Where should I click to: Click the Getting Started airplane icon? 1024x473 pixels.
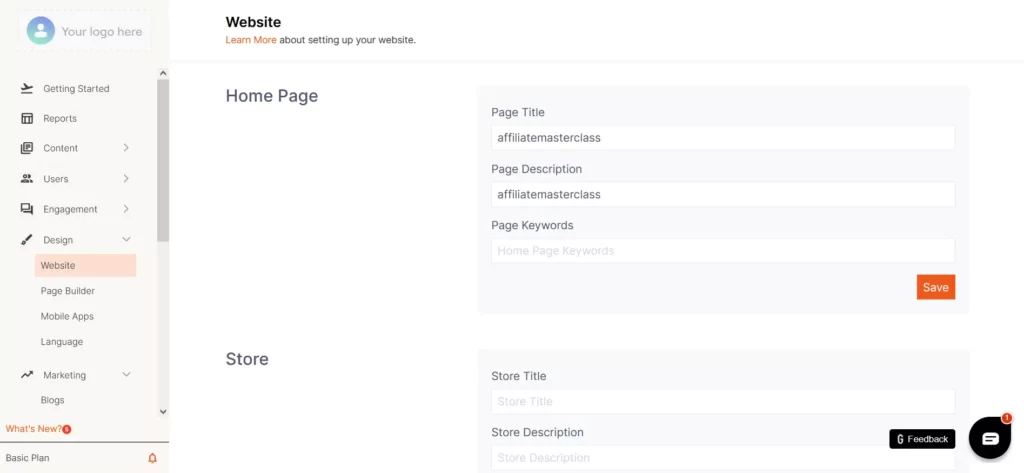(27, 88)
